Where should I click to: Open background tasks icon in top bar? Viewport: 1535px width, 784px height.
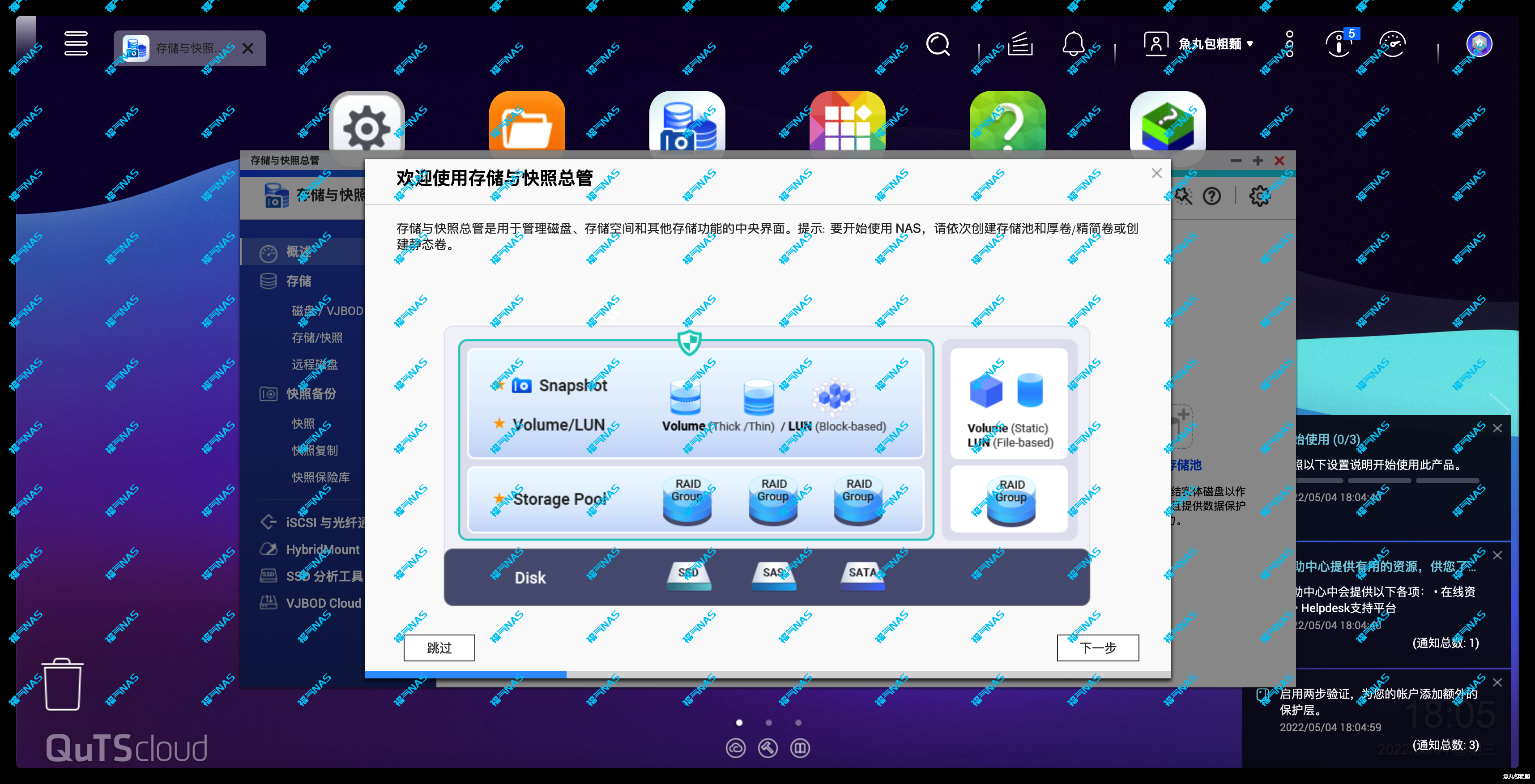tap(1019, 44)
